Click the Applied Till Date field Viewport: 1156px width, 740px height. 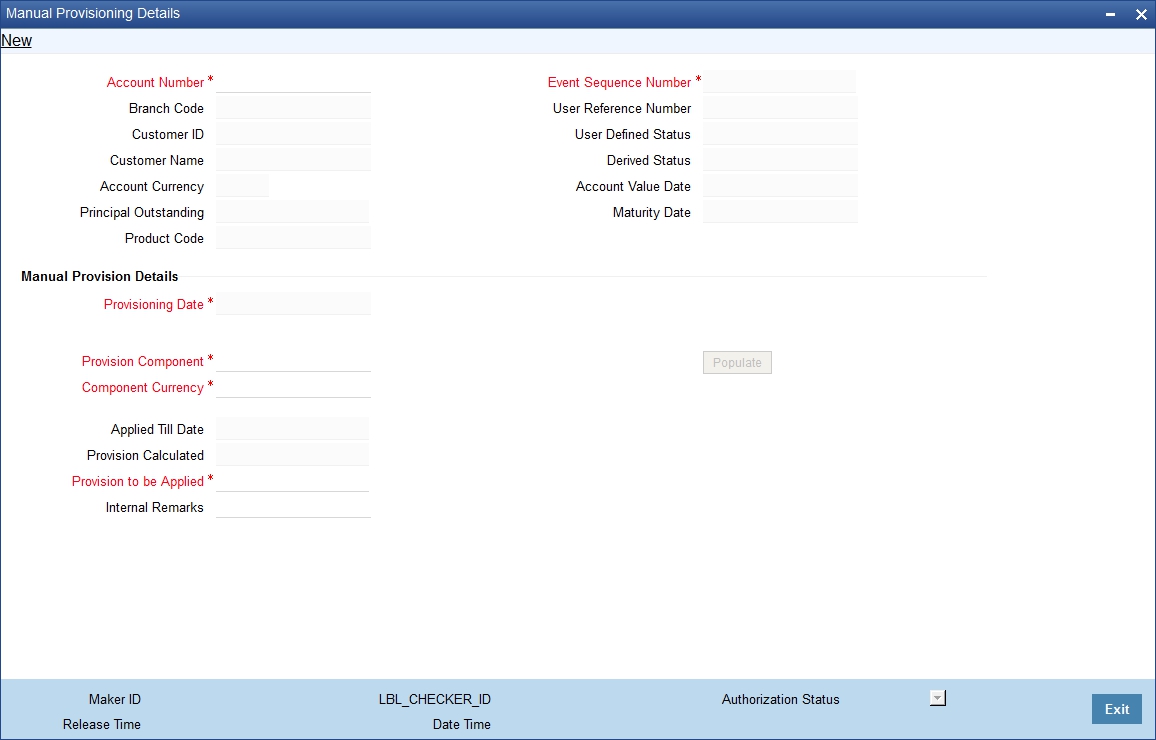[292, 428]
